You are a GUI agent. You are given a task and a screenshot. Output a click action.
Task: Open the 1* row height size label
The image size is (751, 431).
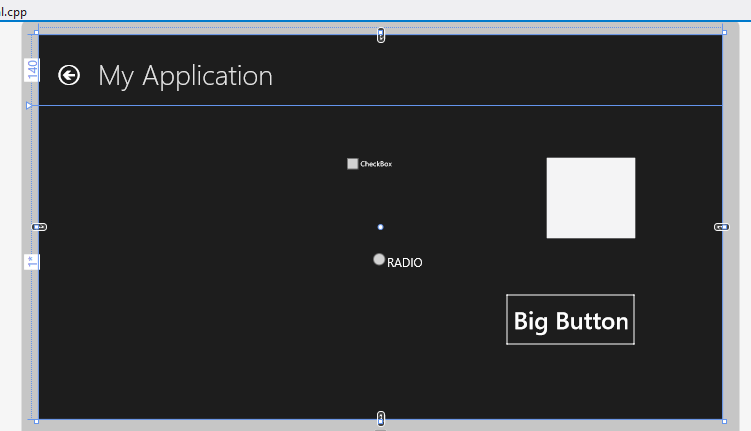[32, 262]
